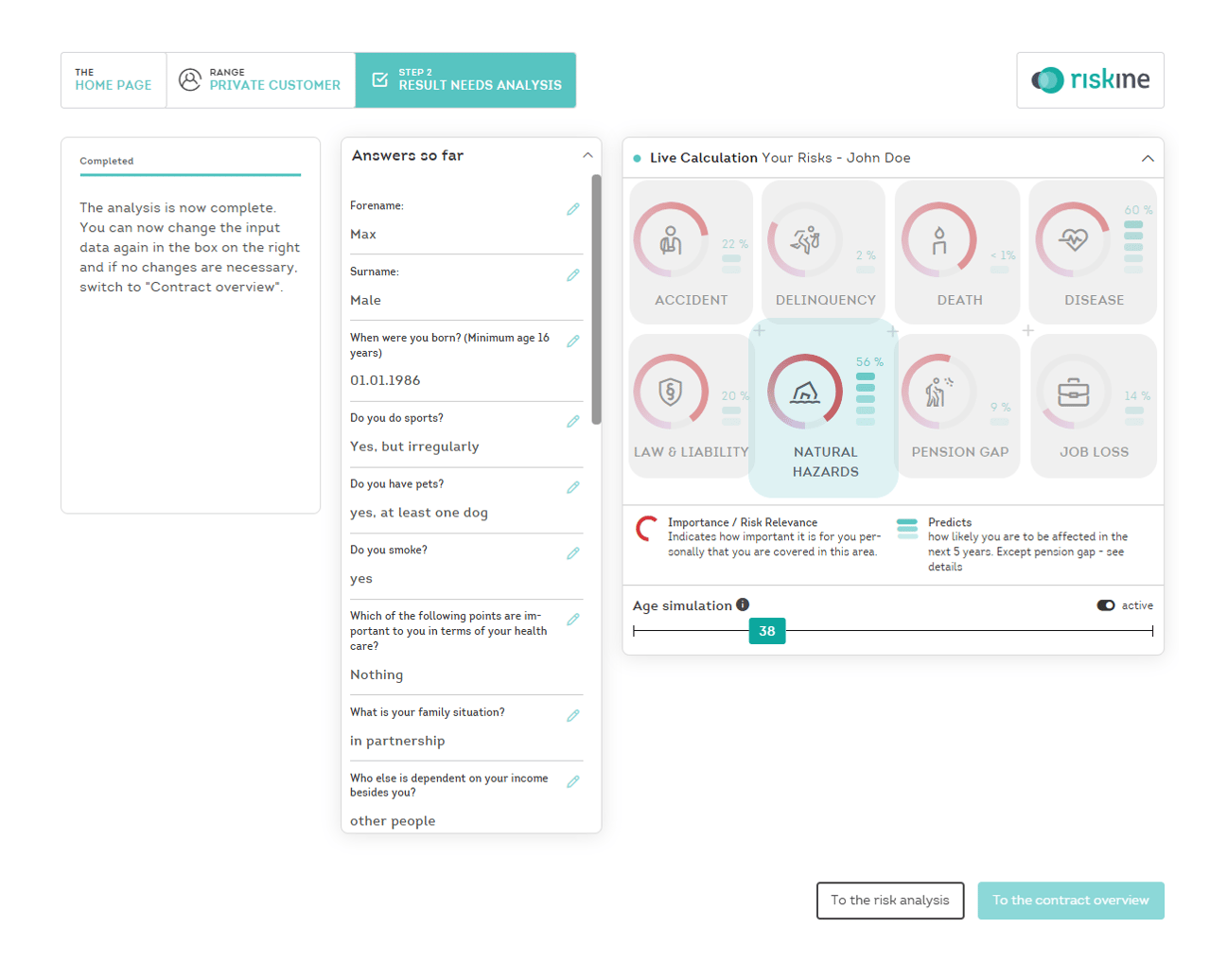This screenshot has height=980, width=1227.
Task: Click To the contract overview button
Action: [x=1071, y=901]
